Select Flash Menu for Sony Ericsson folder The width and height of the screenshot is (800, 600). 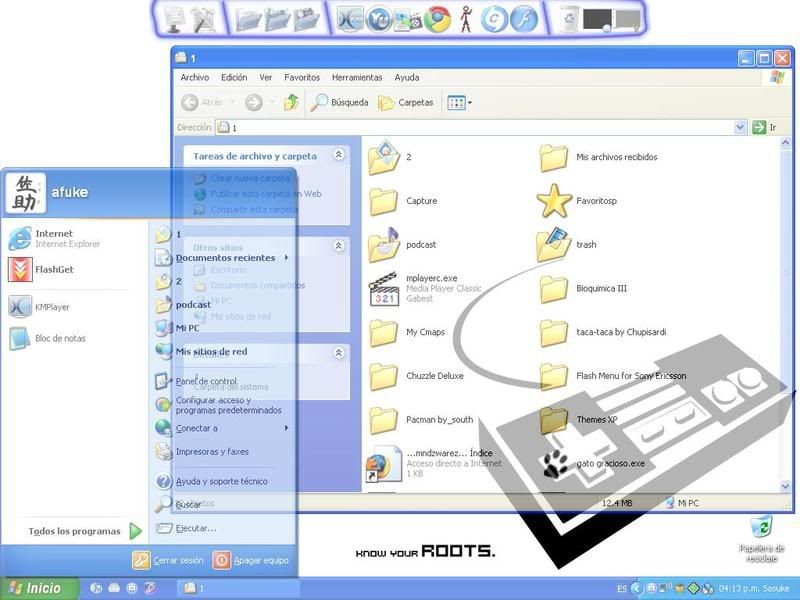coord(612,376)
